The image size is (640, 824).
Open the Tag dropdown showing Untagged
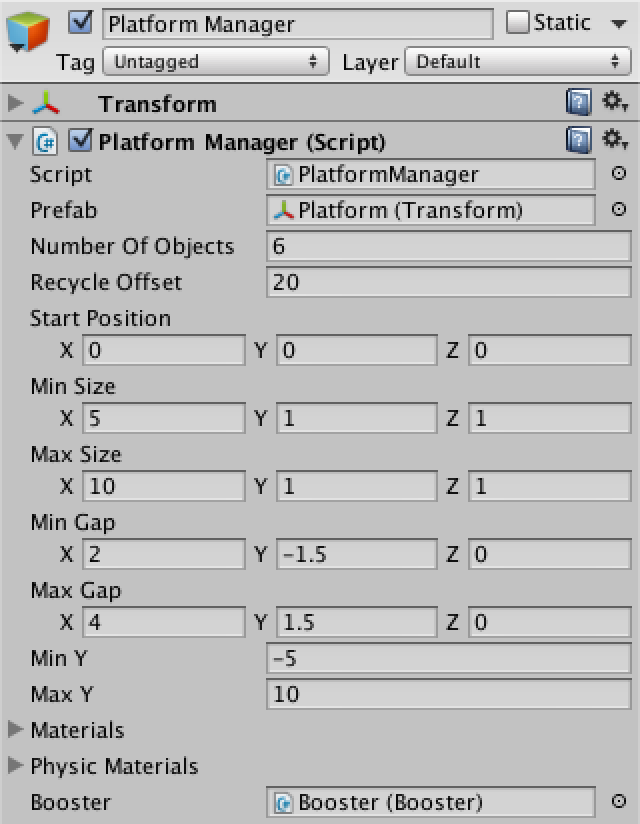tap(216, 61)
